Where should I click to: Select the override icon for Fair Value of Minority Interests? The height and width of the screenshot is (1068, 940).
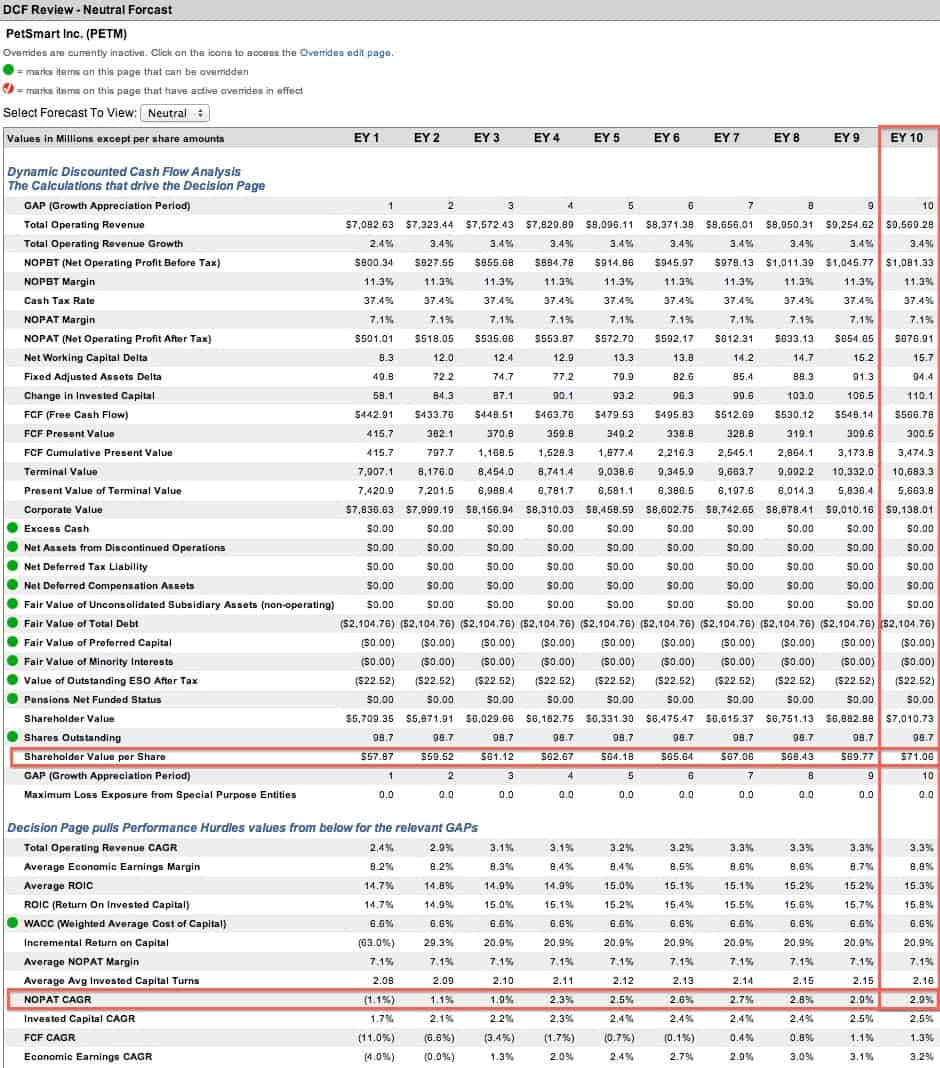[10, 661]
